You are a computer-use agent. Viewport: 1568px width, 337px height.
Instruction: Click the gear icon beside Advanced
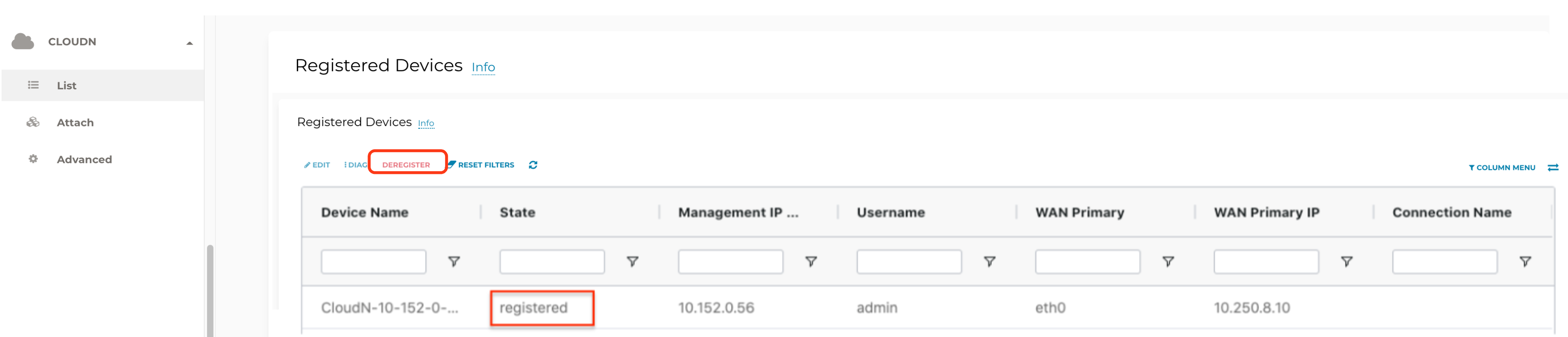click(x=32, y=159)
